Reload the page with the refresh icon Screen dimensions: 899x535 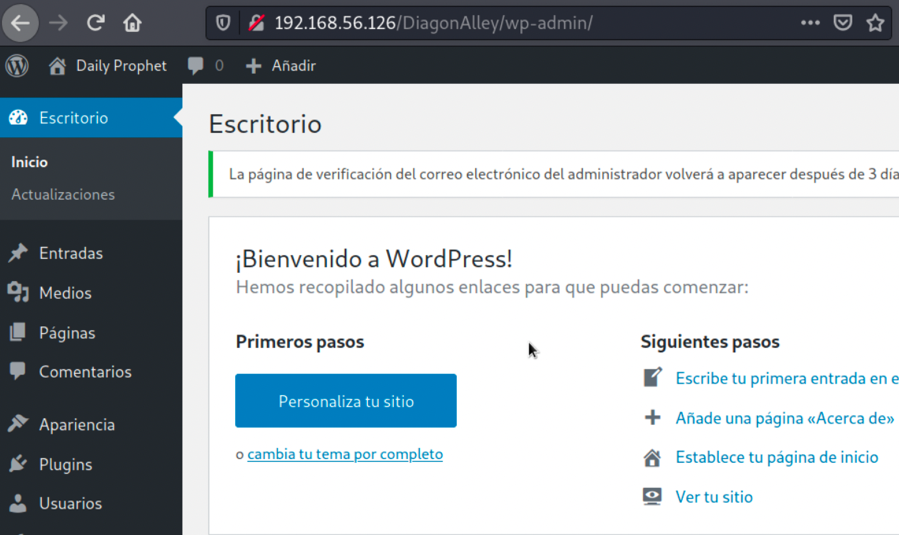click(95, 23)
